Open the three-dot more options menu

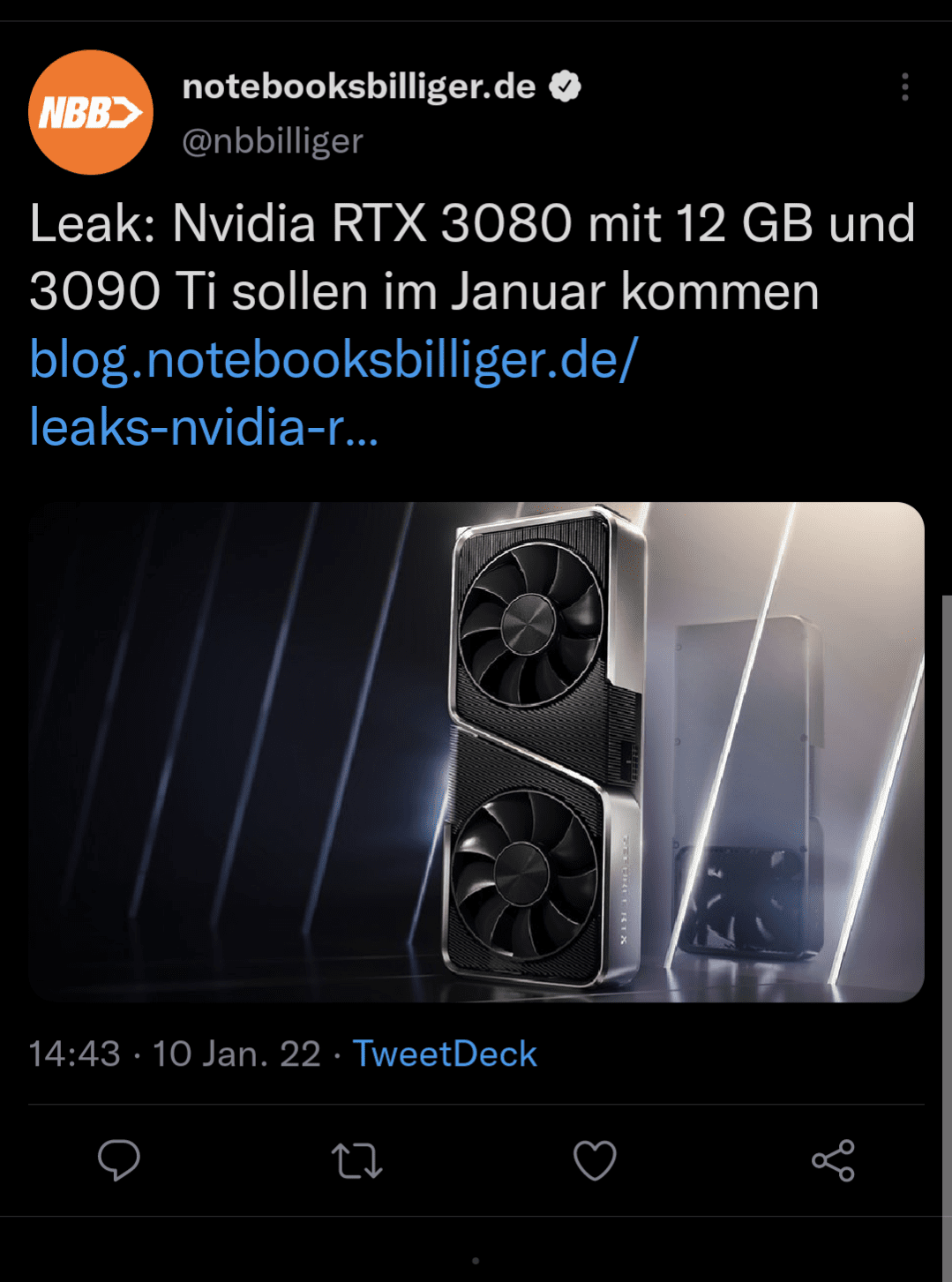pyautogui.click(x=904, y=86)
